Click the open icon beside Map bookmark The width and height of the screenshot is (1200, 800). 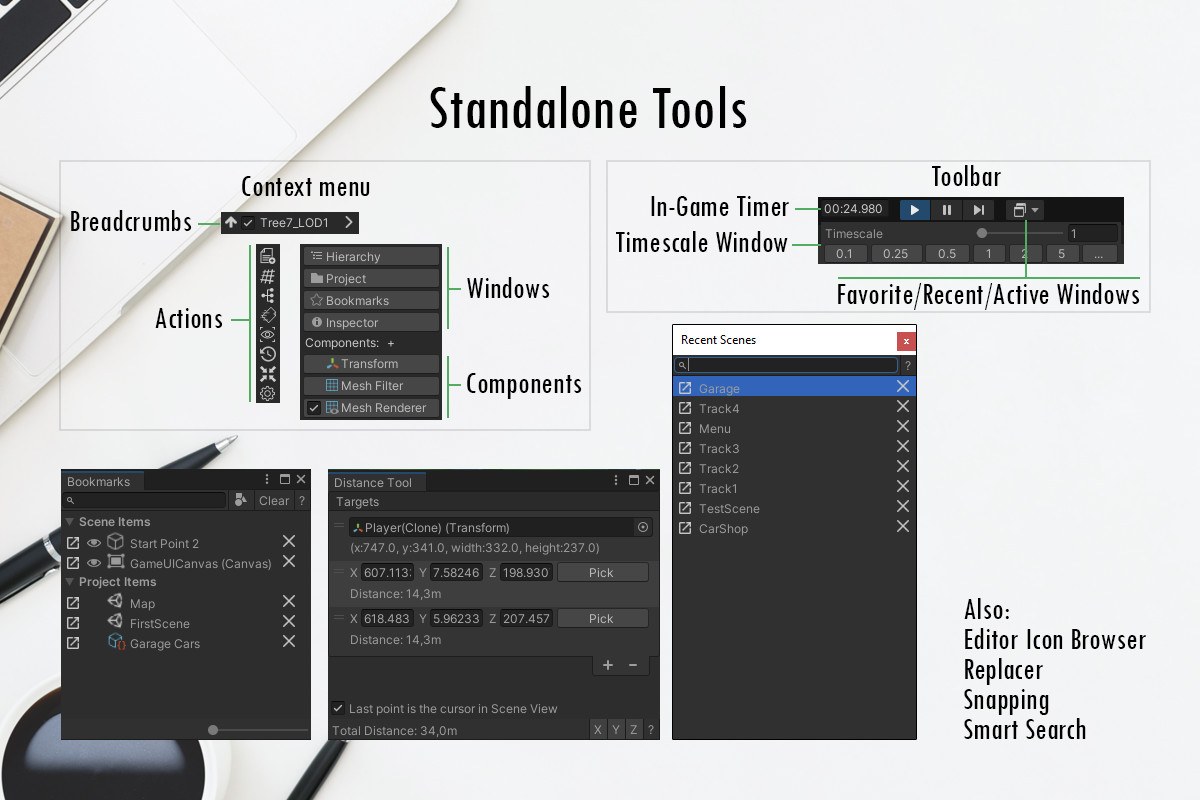pyautogui.click(x=73, y=603)
